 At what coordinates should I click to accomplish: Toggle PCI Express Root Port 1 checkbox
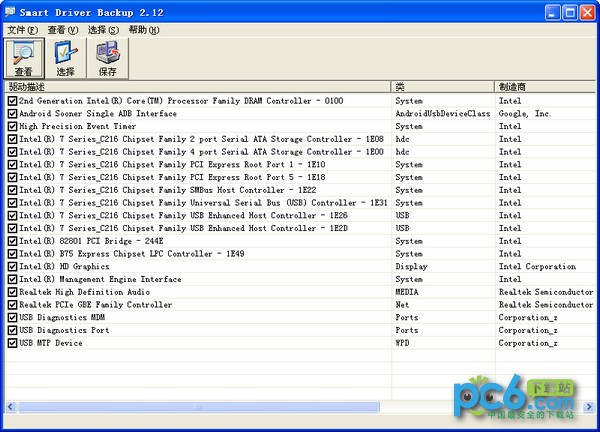[x=12, y=165]
